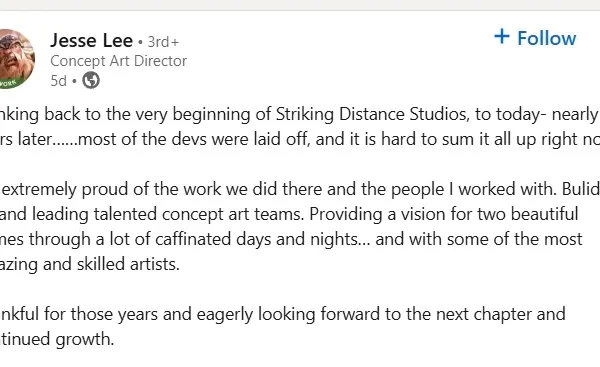This screenshot has width=600, height=367.
Task: Open Jesse Lee's profile picture
Action: tap(17, 59)
